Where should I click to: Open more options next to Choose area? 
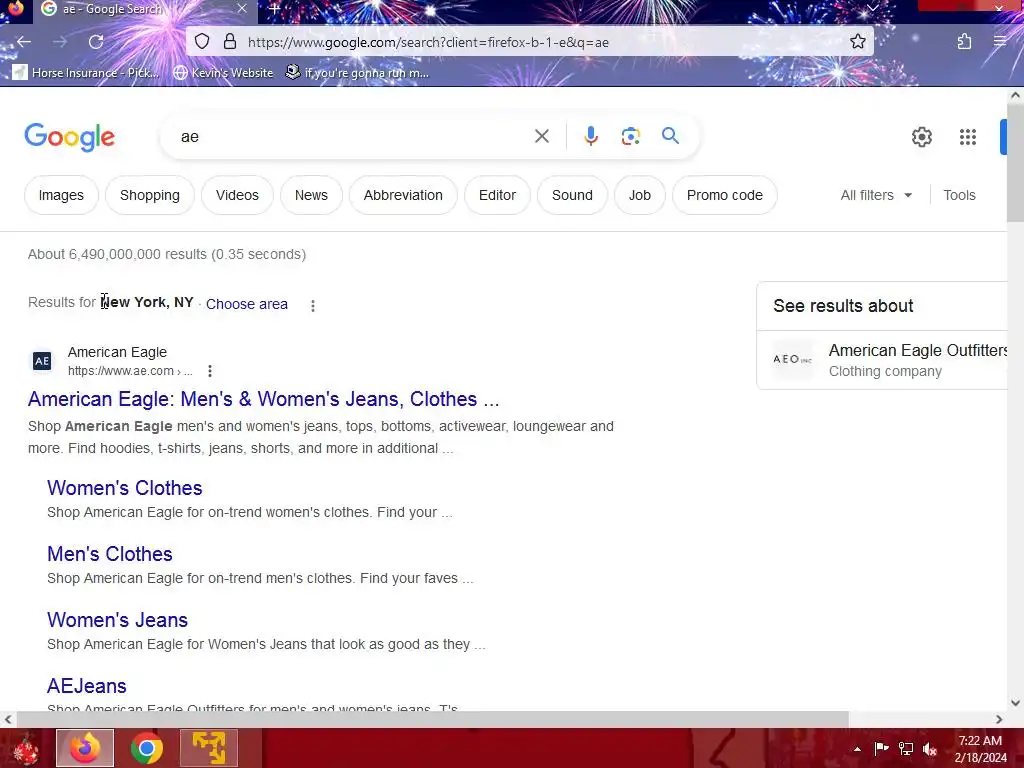[x=313, y=305]
